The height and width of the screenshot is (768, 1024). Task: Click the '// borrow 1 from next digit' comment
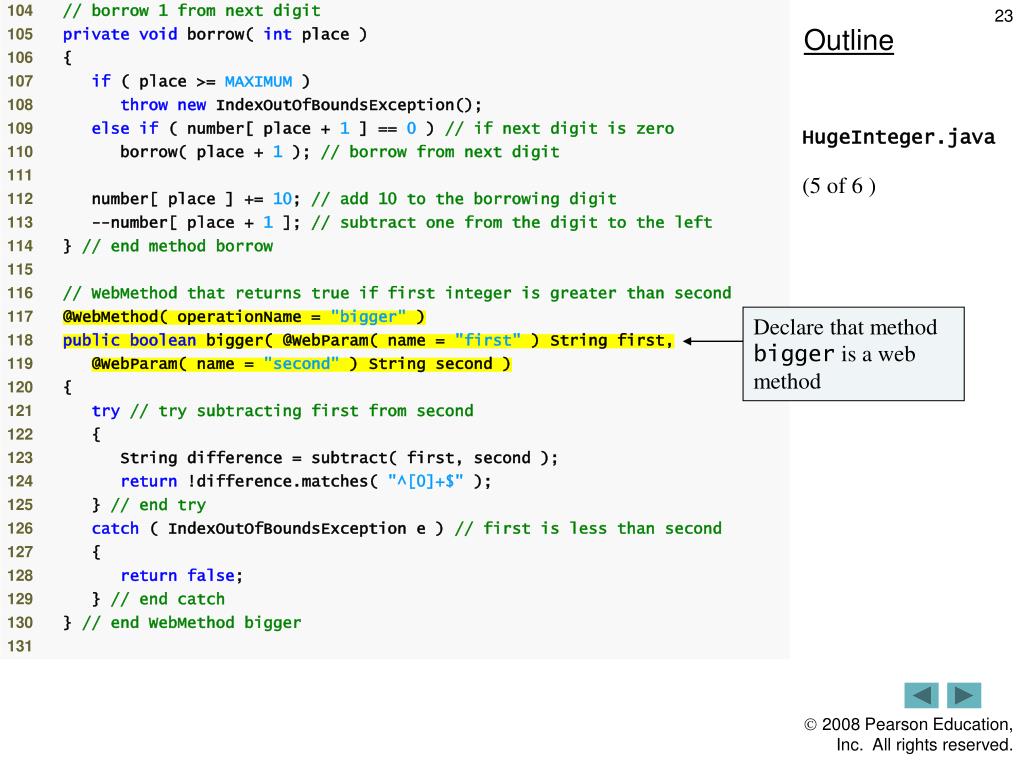click(x=191, y=10)
